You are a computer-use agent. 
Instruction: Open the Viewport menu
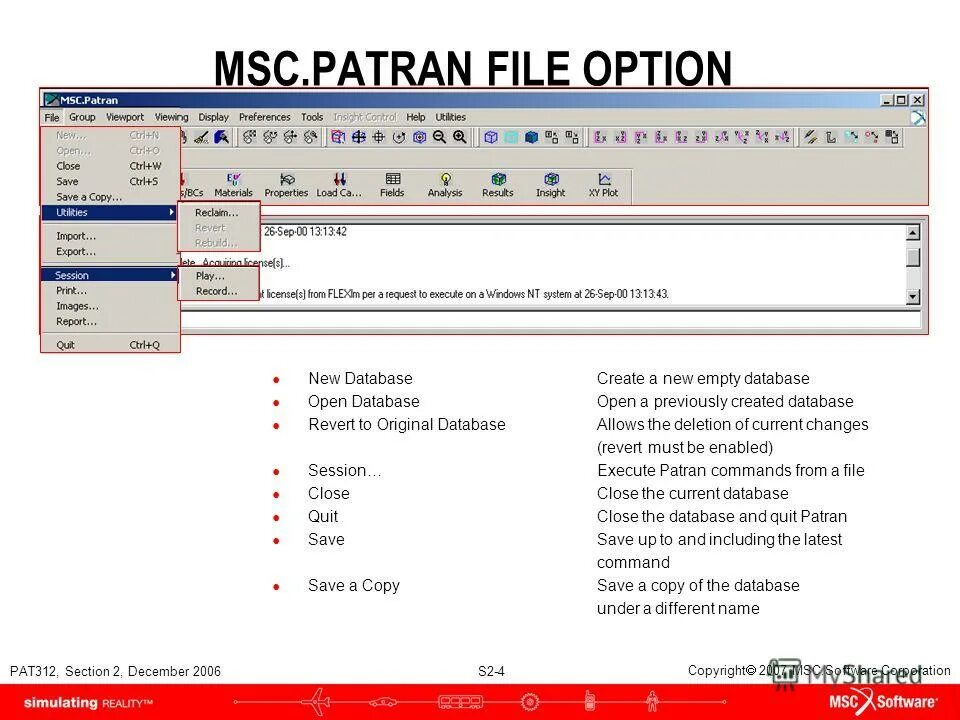[x=125, y=117]
